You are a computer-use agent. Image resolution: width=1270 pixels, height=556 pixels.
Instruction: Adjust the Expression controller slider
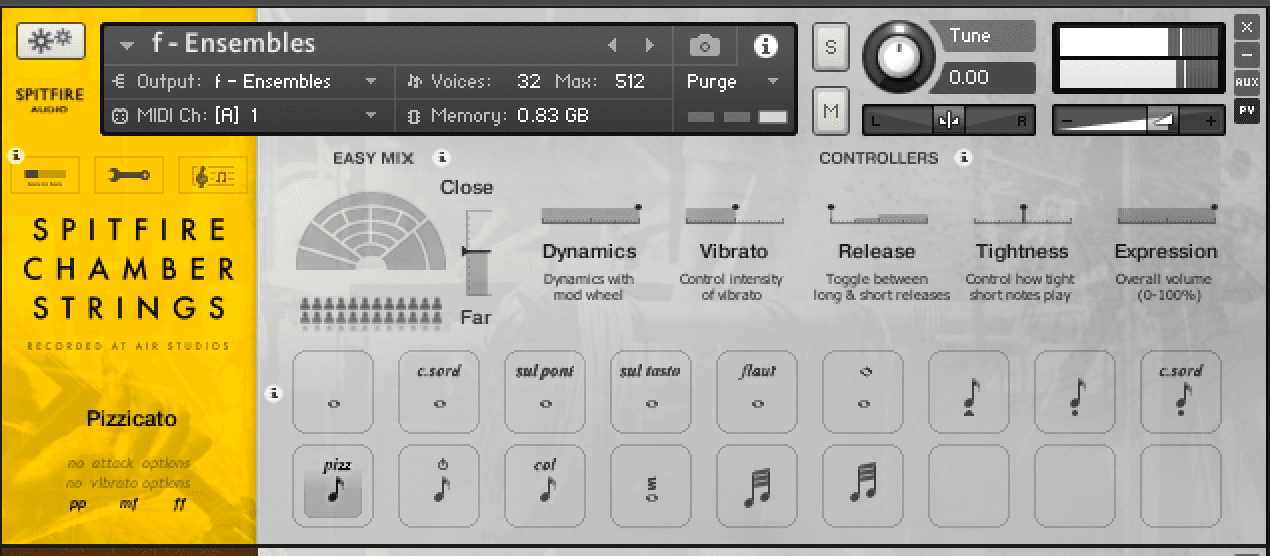1167,214
